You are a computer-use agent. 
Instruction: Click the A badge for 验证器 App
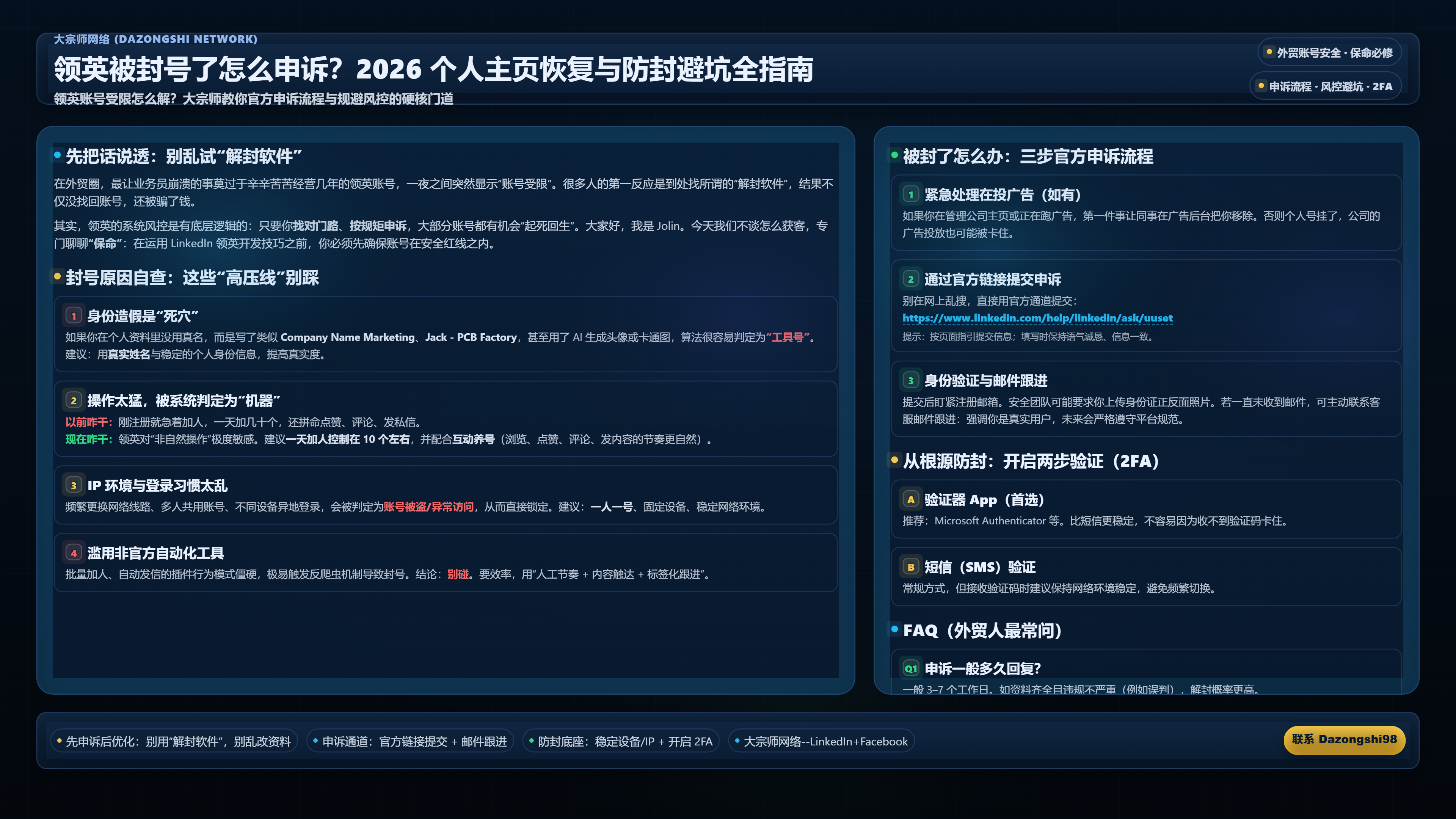click(x=910, y=500)
